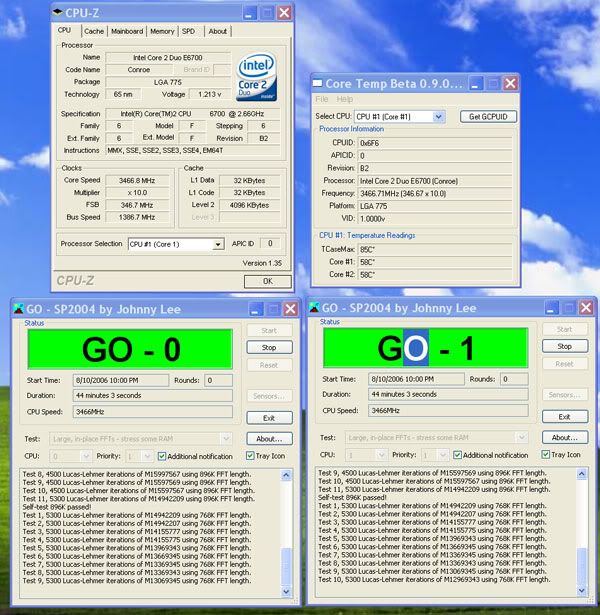Close the Core Temp window

(x=511, y=83)
